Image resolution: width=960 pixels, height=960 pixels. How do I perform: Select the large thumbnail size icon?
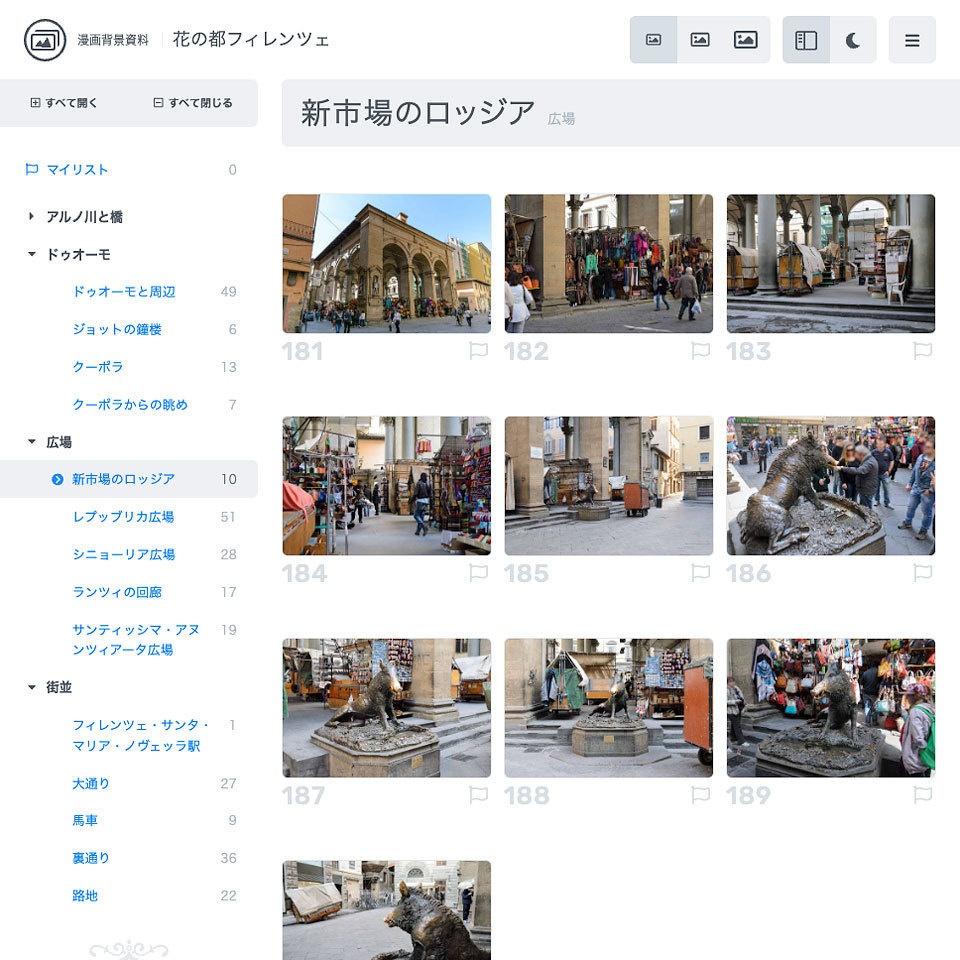pos(746,40)
